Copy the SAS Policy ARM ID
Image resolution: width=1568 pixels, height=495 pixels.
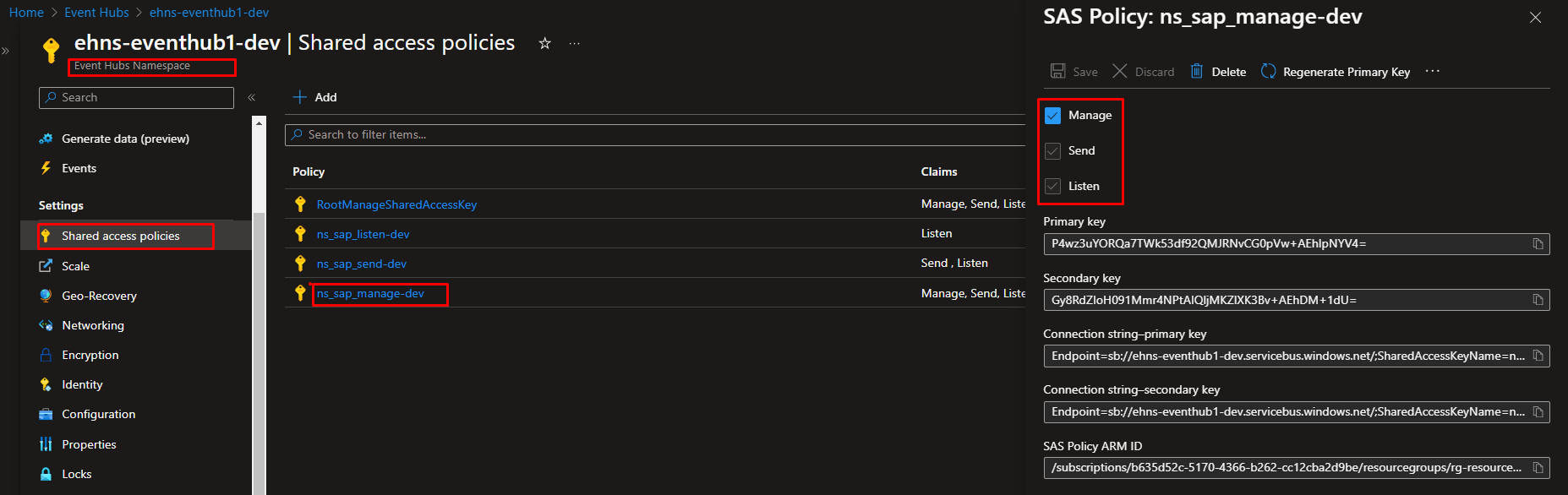(1538, 468)
